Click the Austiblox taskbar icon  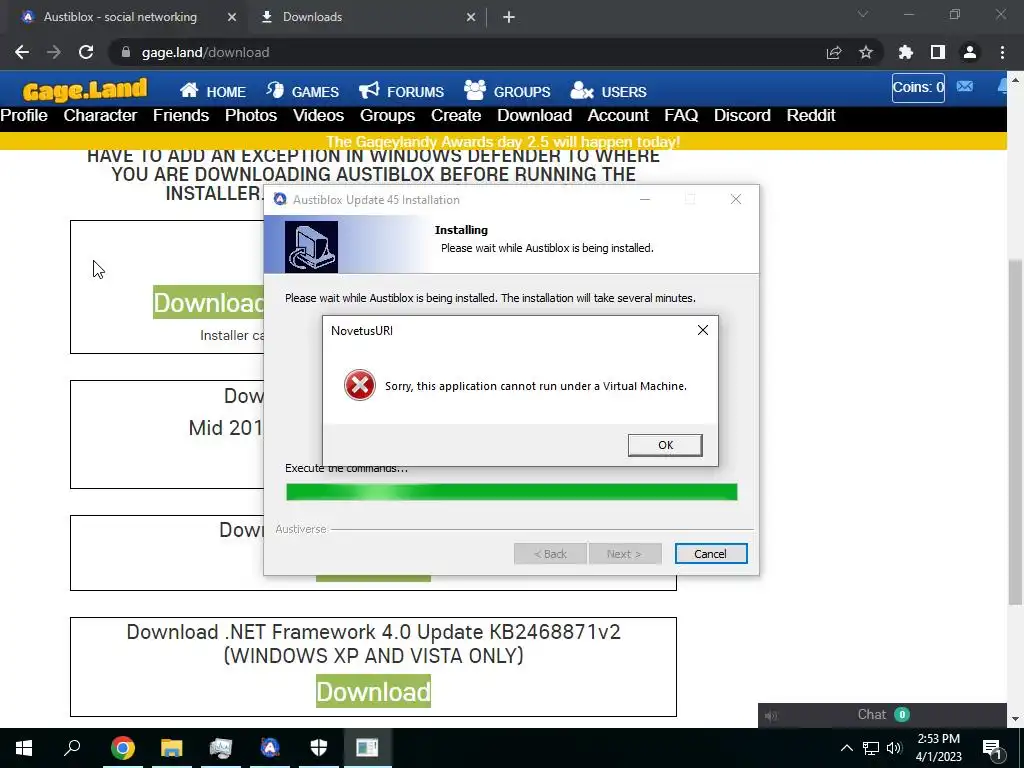[270, 748]
